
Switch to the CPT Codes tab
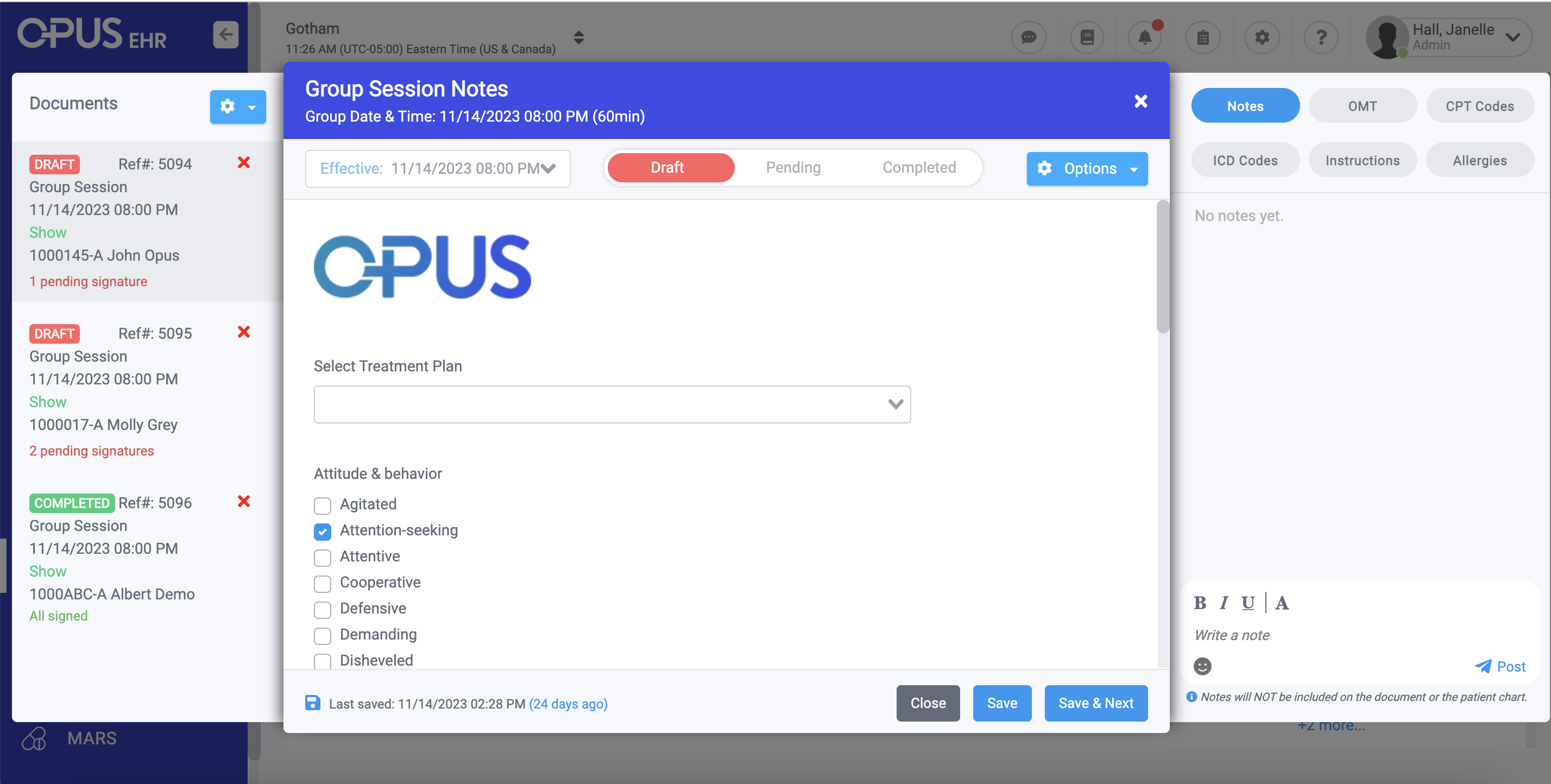click(x=1480, y=105)
